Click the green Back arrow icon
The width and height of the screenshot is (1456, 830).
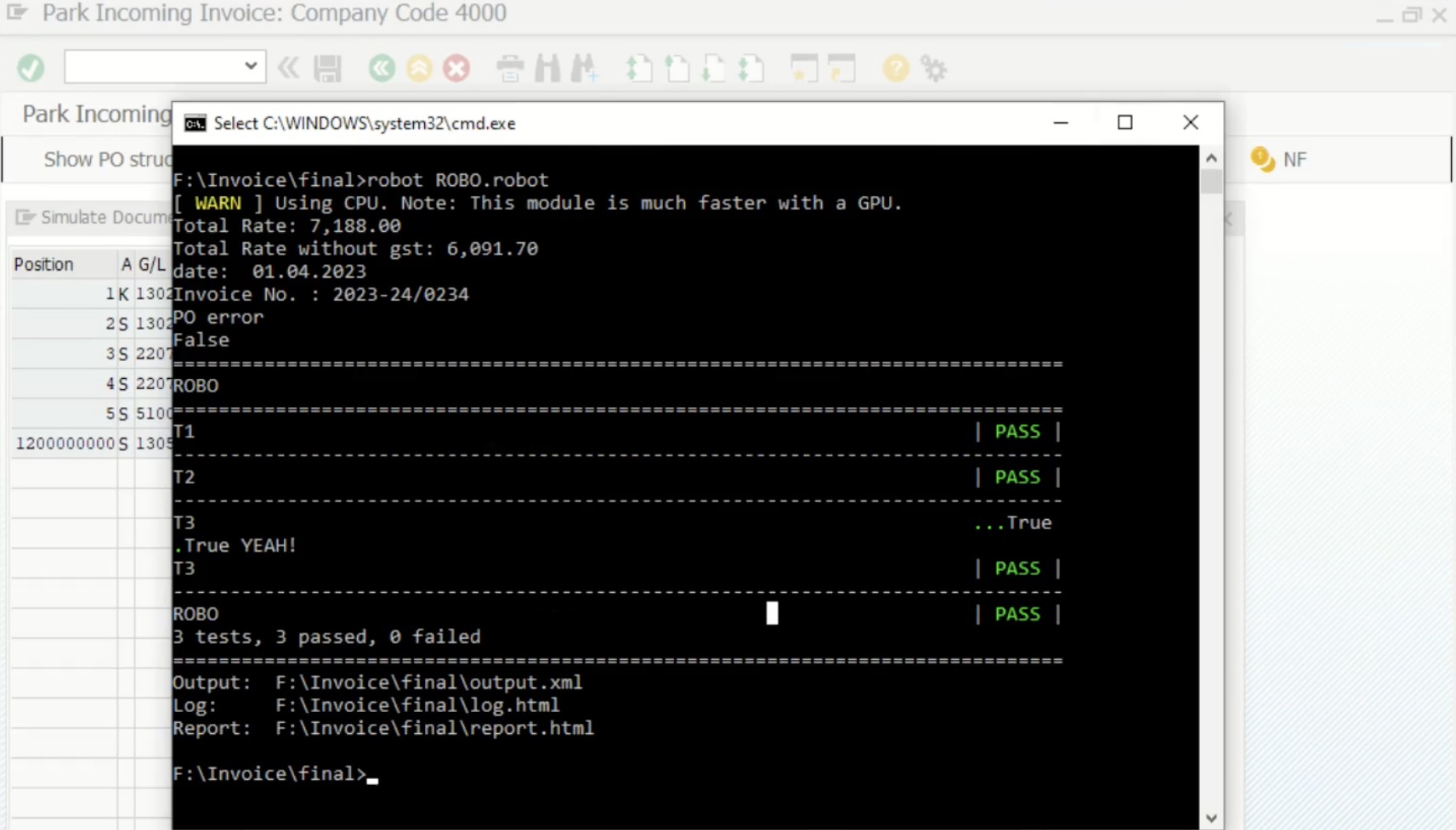[382, 68]
